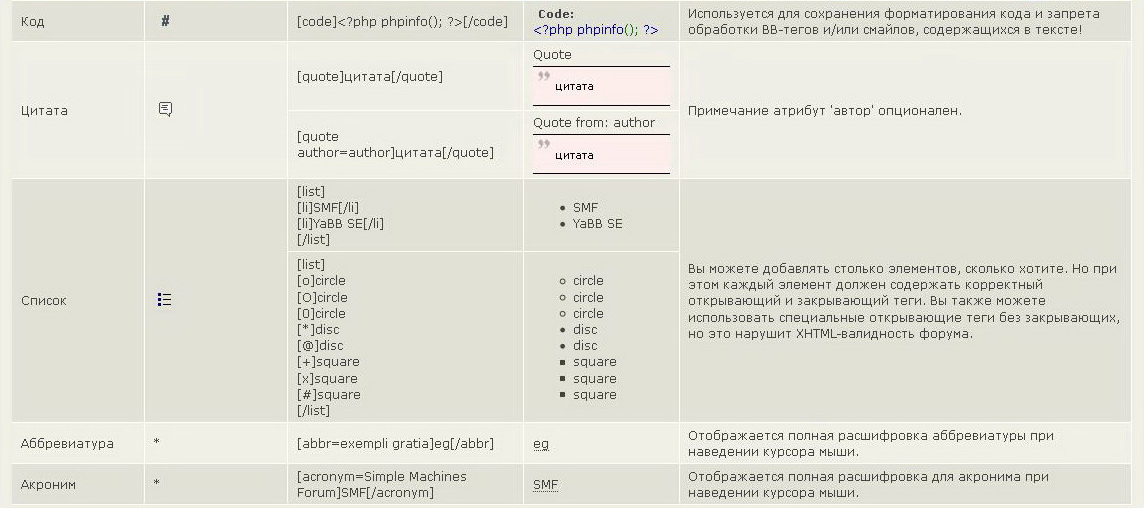The width and height of the screenshot is (1144, 508).
Task: Click the 'Quote from: author' preview header
Action: coord(594,123)
